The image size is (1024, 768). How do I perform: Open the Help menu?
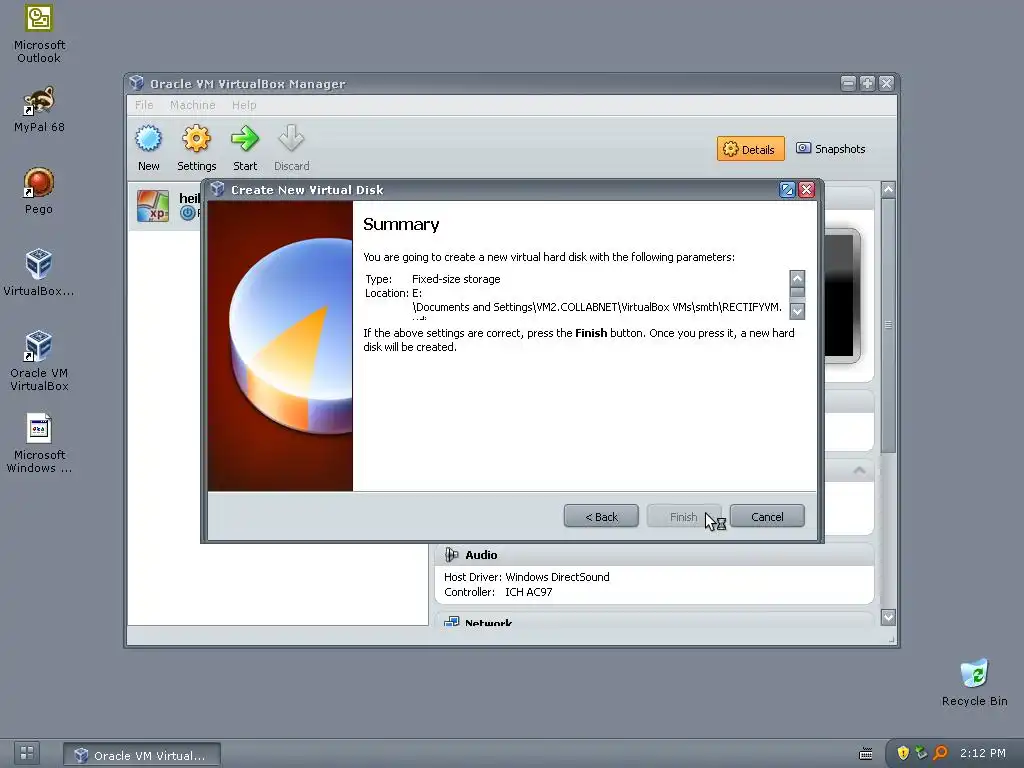pyautogui.click(x=244, y=105)
